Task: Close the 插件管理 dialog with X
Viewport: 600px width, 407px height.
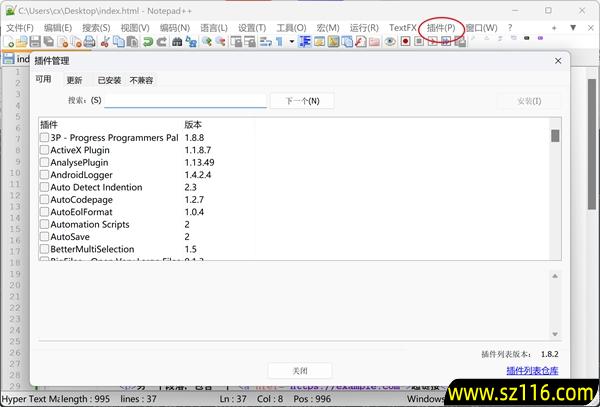Action: (x=558, y=61)
